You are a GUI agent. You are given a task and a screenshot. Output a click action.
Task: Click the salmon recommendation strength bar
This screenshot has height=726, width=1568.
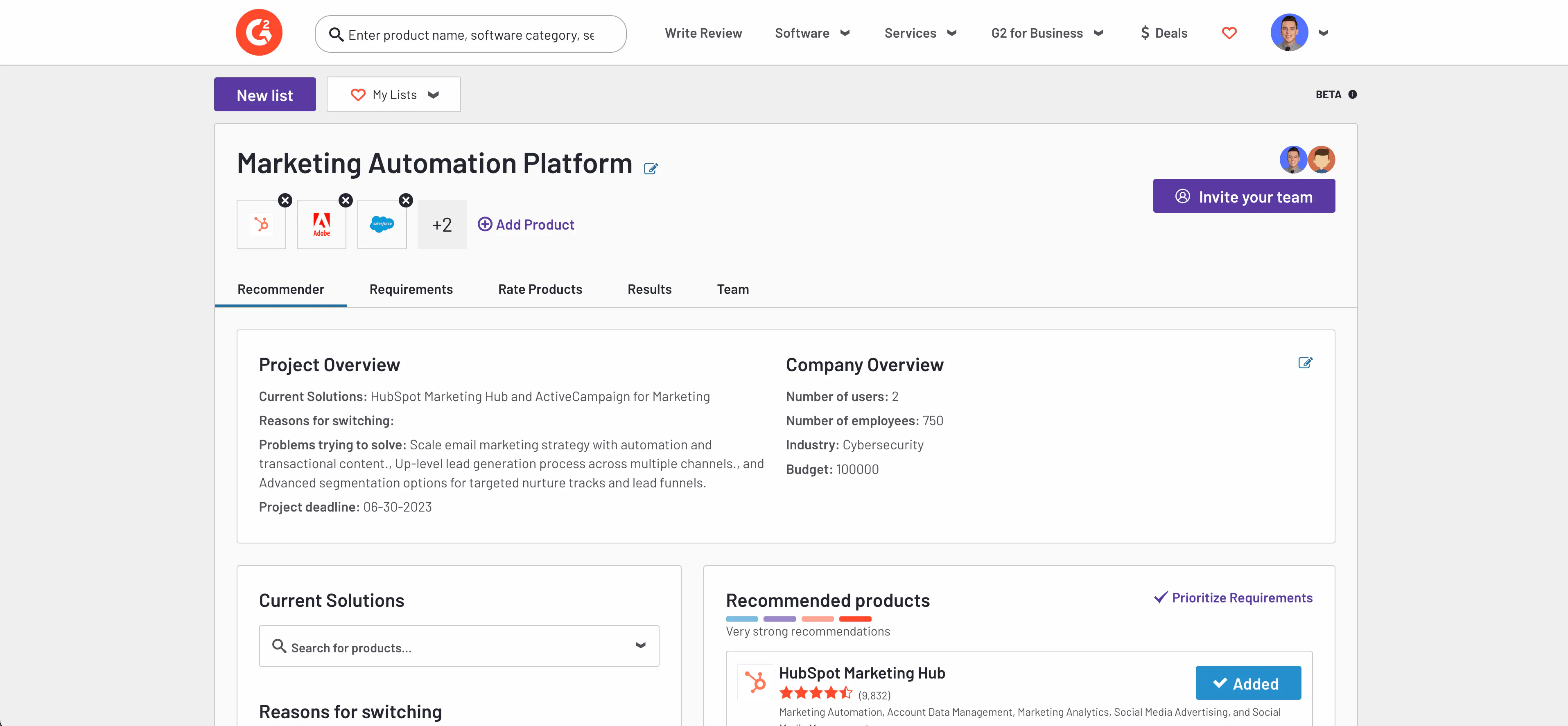coord(817,619)
